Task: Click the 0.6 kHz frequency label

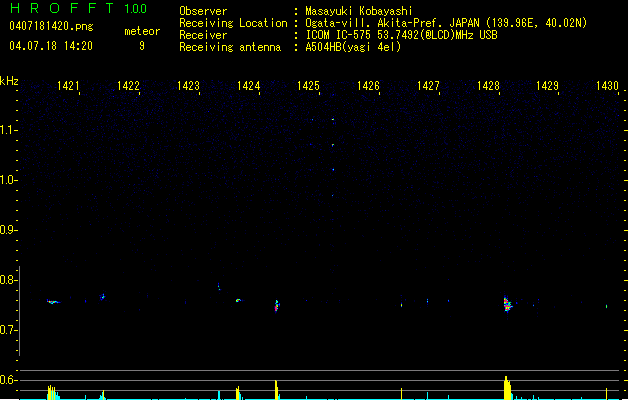Action: (x=7, y=380)
